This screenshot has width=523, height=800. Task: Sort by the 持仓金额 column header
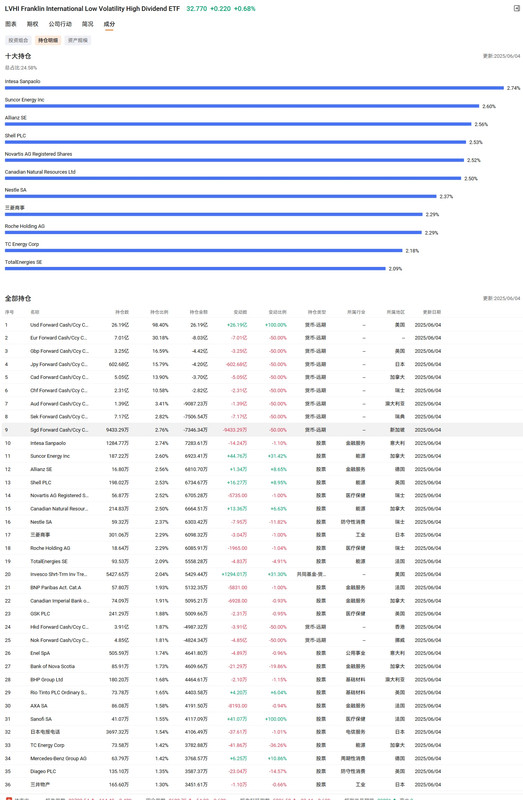point(198,312)
